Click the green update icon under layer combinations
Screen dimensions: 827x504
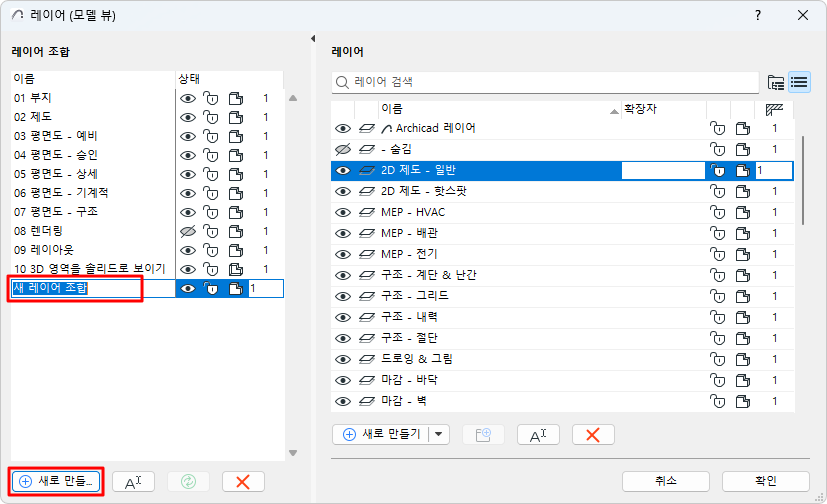click(188, 481)
